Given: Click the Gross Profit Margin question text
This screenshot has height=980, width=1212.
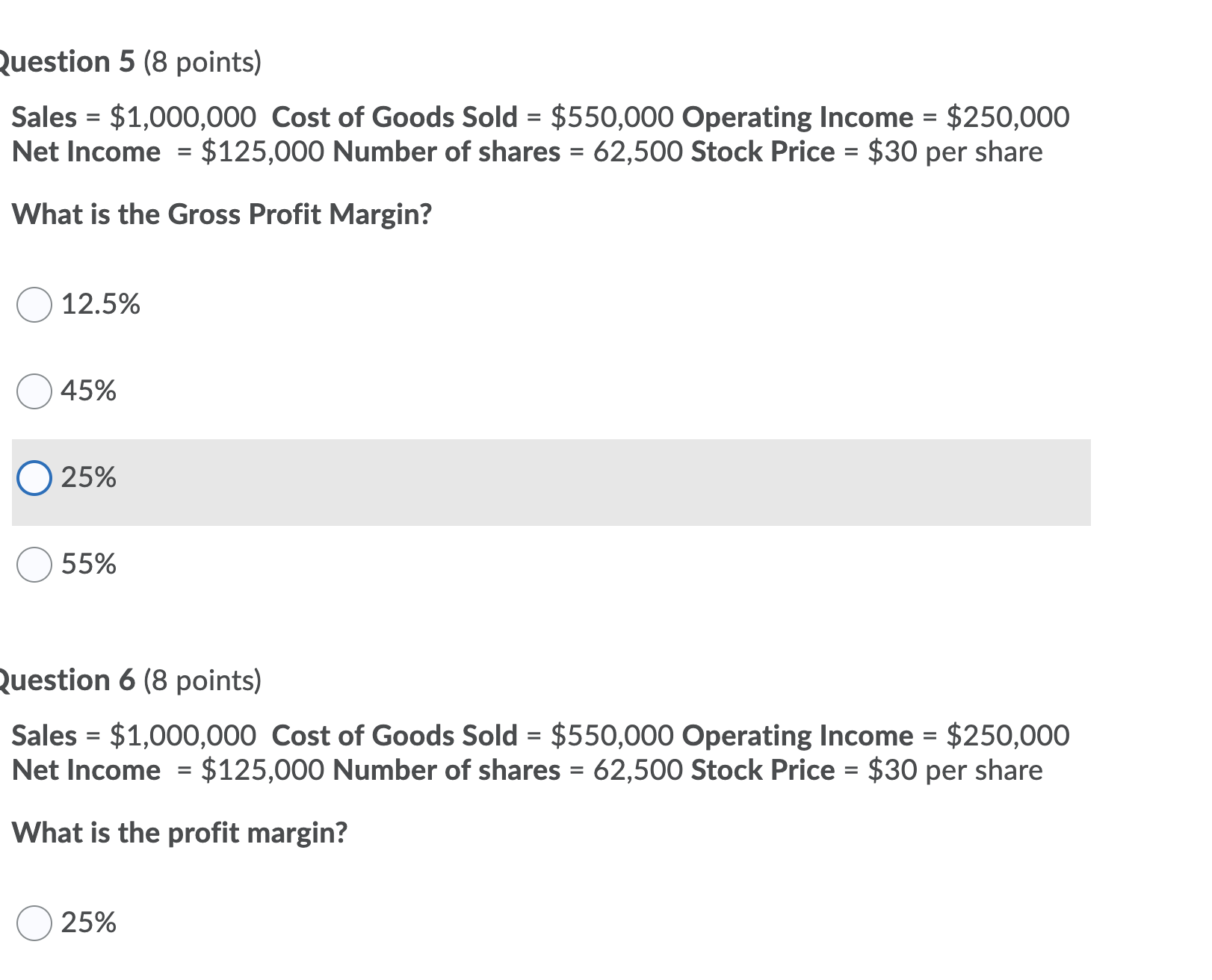Looking at the screenshot, I should point(224,215).
